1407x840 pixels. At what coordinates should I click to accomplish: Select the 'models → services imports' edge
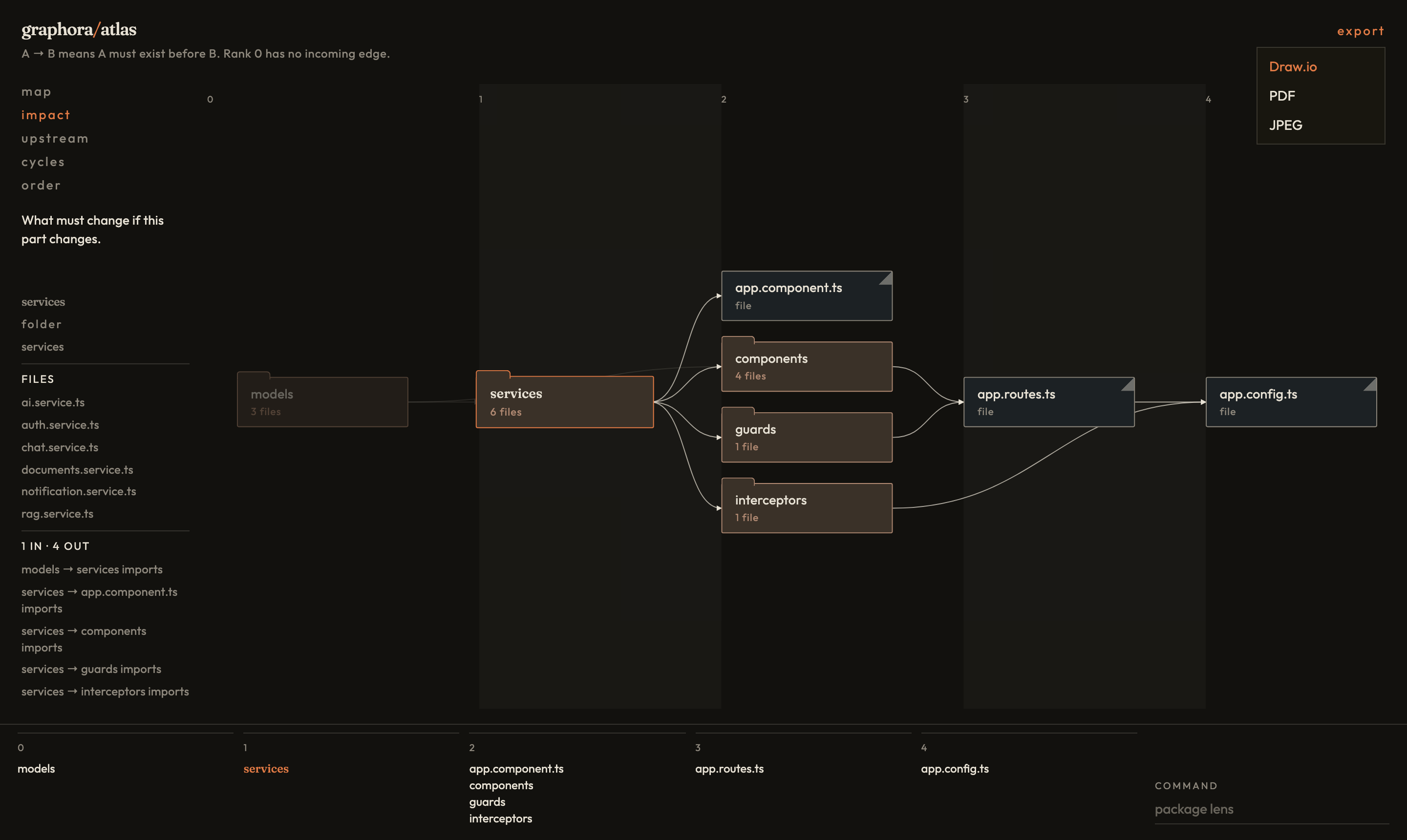pos(92,569)
